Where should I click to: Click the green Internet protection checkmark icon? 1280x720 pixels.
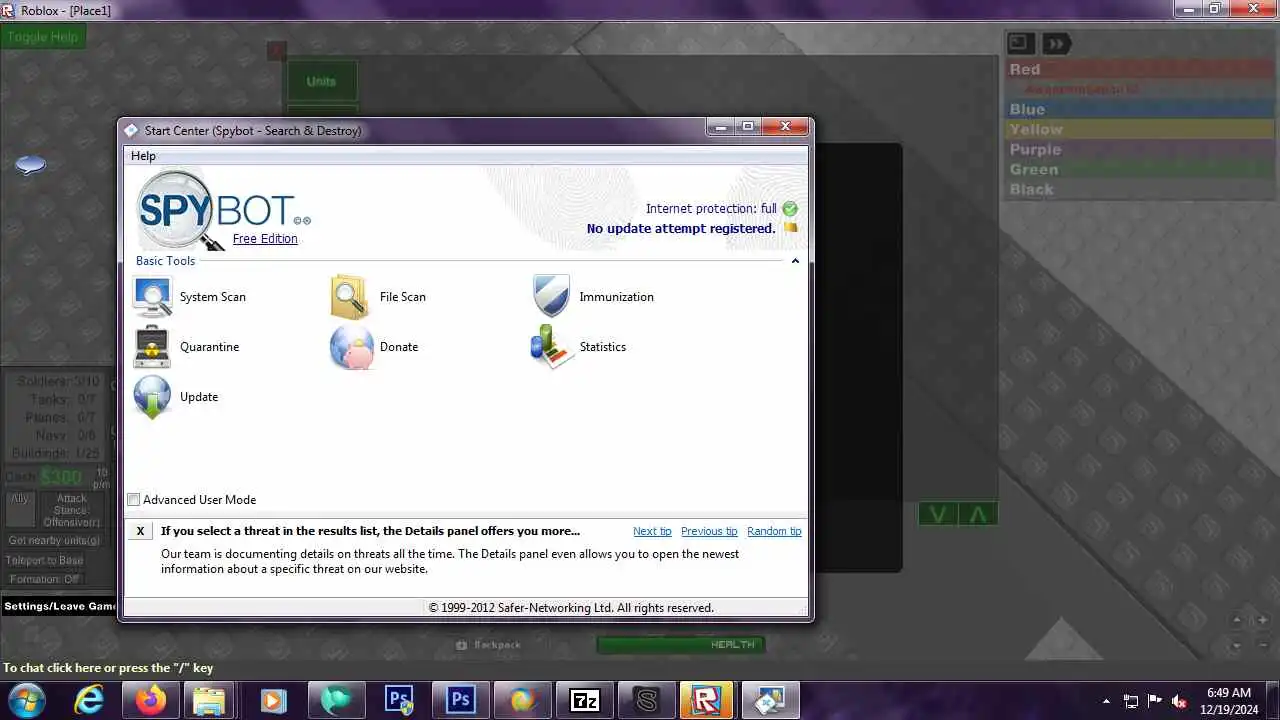click(790, 209)
